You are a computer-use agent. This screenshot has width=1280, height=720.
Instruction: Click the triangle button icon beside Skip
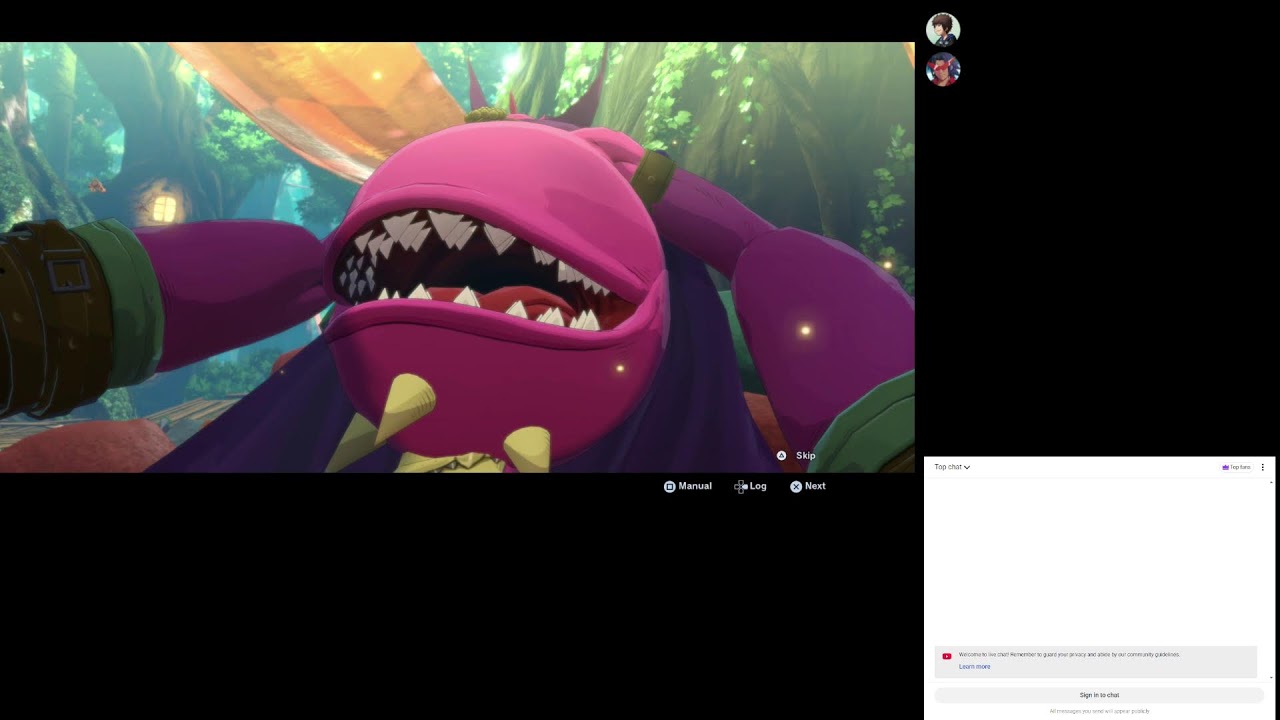click(x=782, y=456)
